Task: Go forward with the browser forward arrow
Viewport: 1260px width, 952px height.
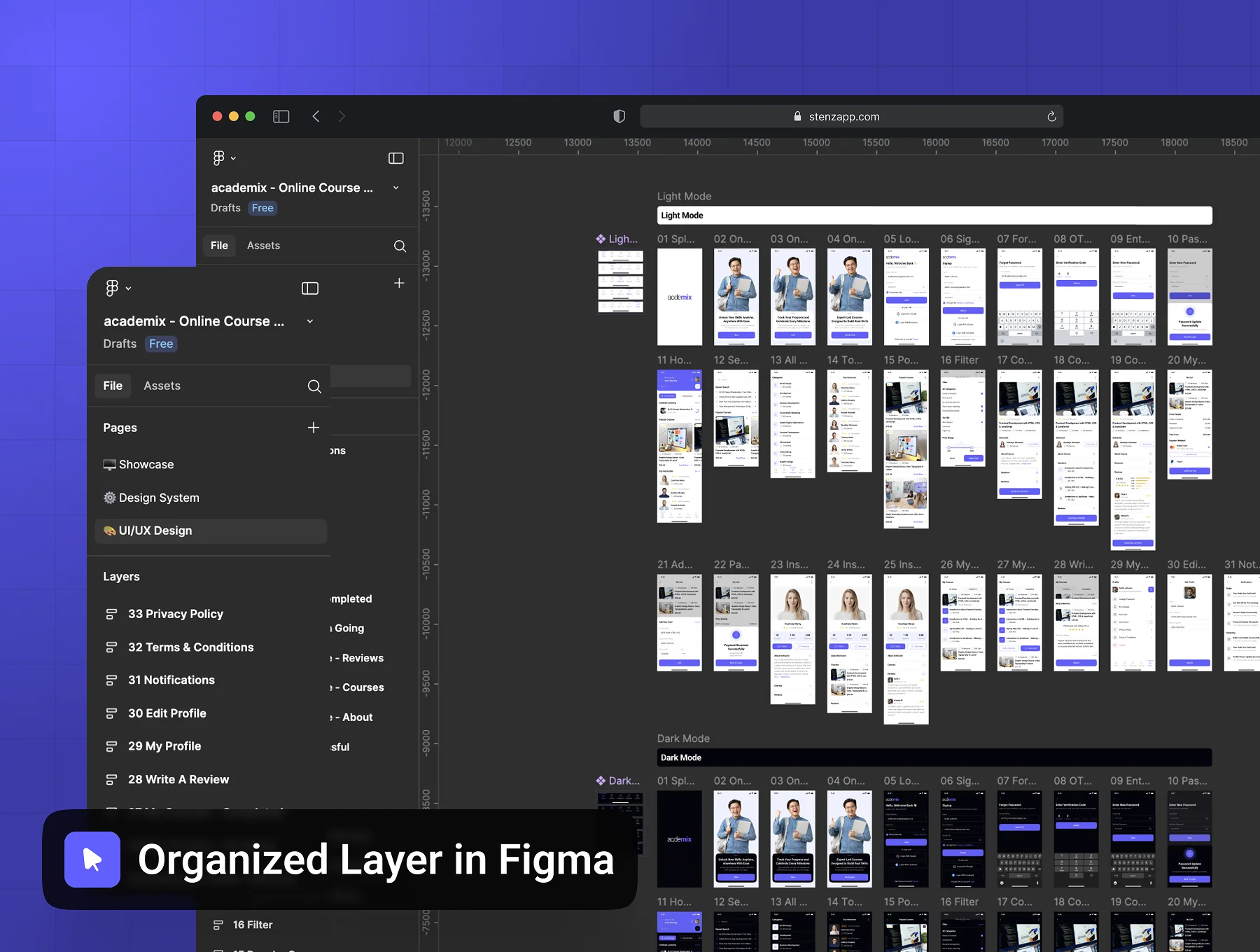Action: [342, 116]
